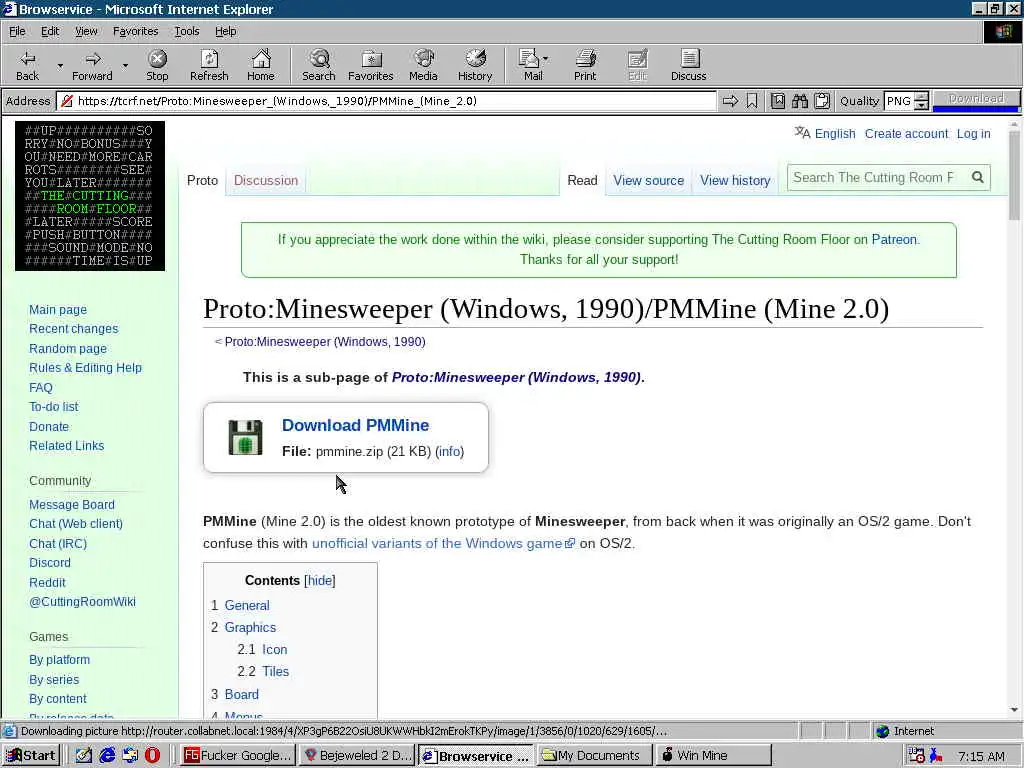Switch to My Documents taskbar window

(x=594, y=755)
